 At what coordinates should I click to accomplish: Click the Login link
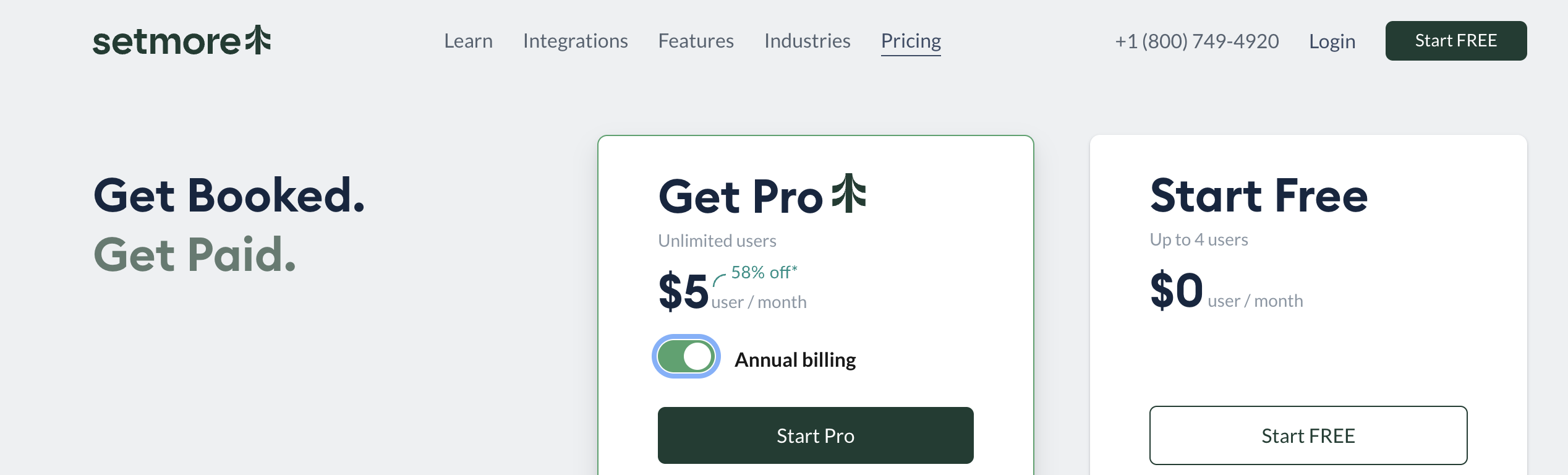1331,41
